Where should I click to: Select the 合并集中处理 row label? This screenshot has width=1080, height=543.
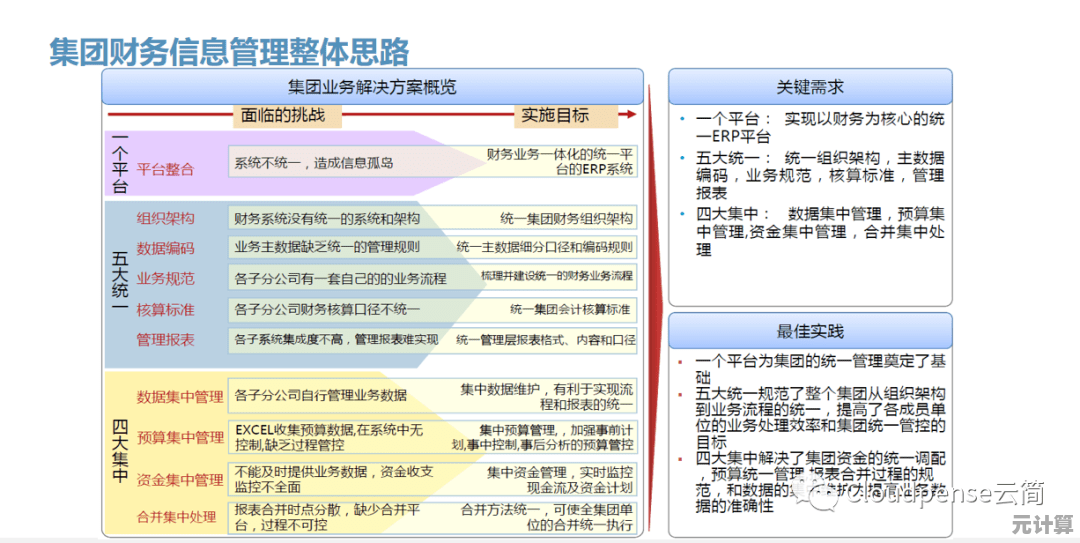coord(177,516)
